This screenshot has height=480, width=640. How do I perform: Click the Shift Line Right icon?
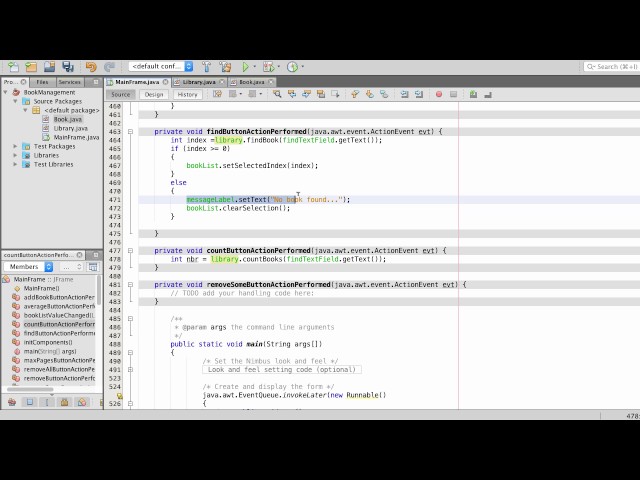(x=419, y=94)
